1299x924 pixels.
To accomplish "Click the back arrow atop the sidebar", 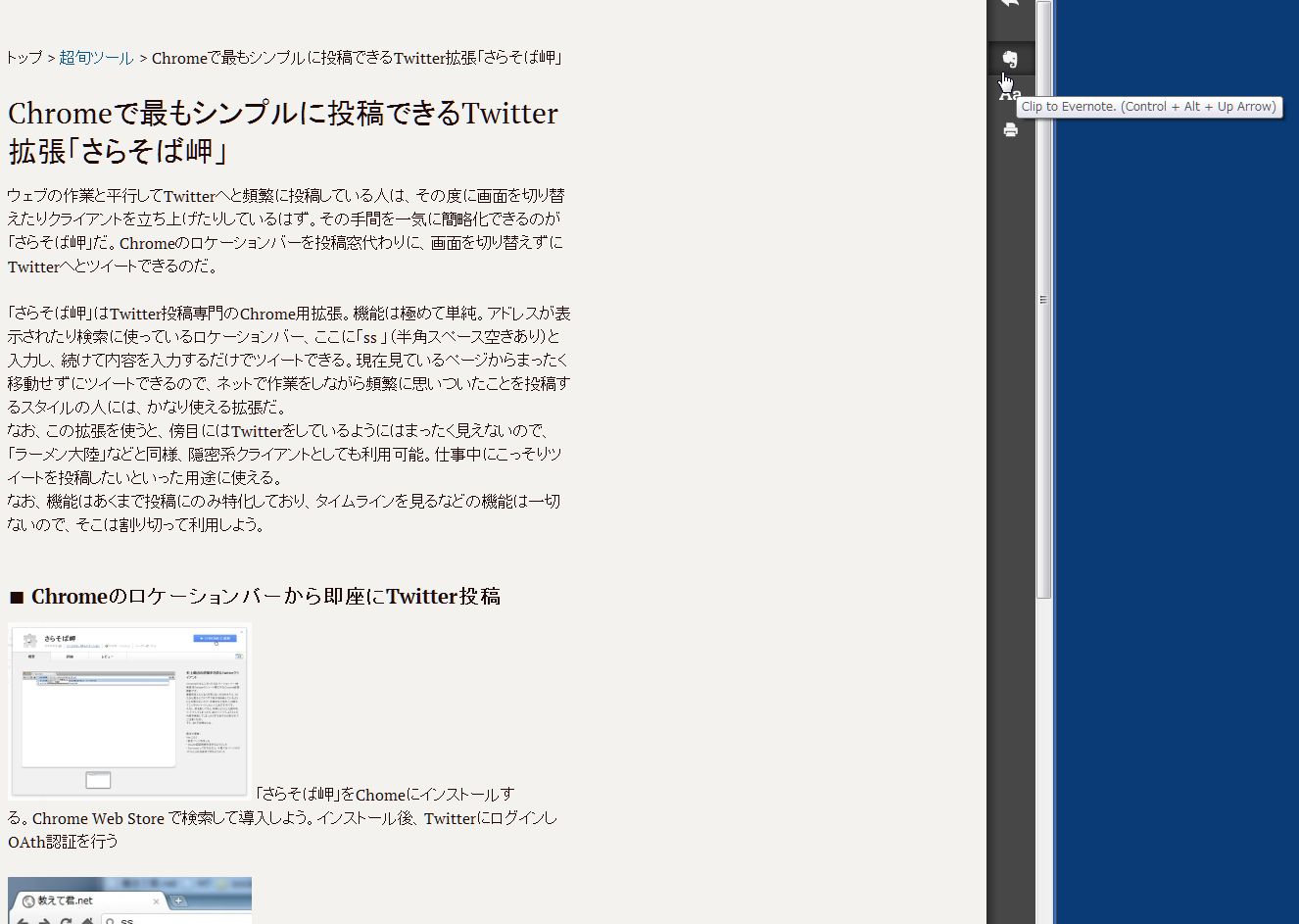I will pos(1010,4).
